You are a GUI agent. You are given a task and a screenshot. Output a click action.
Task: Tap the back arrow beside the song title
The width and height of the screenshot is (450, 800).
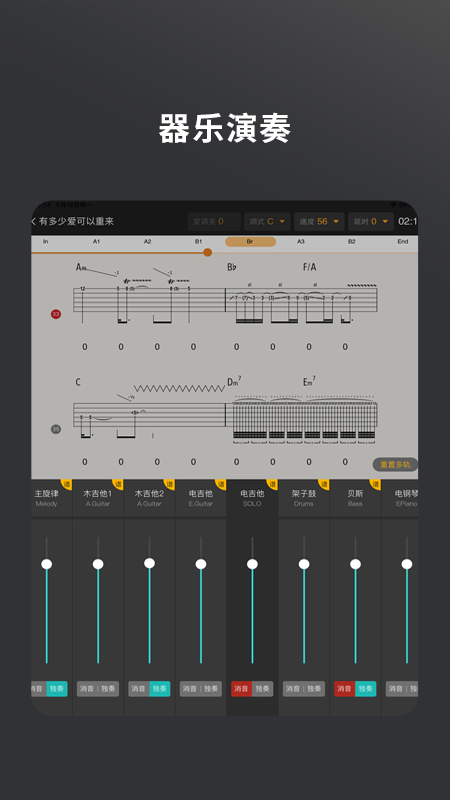click(34, 221)
